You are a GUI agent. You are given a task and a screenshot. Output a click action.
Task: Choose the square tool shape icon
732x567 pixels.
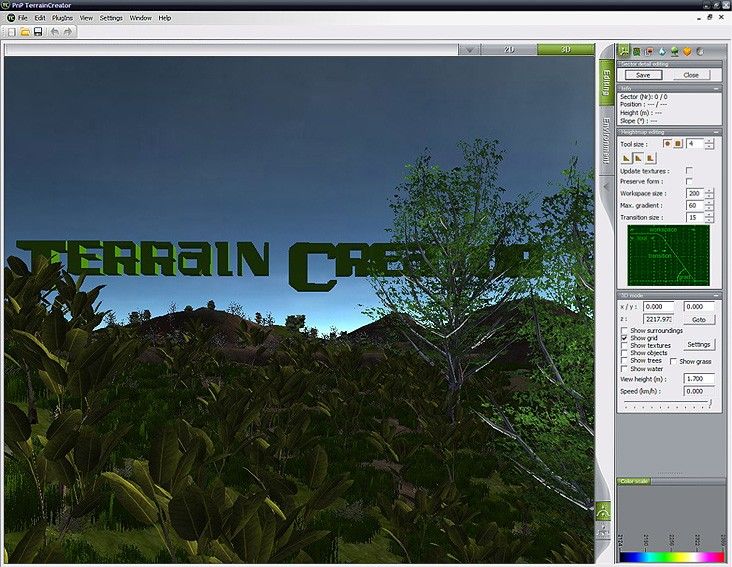tap(678, 144)
